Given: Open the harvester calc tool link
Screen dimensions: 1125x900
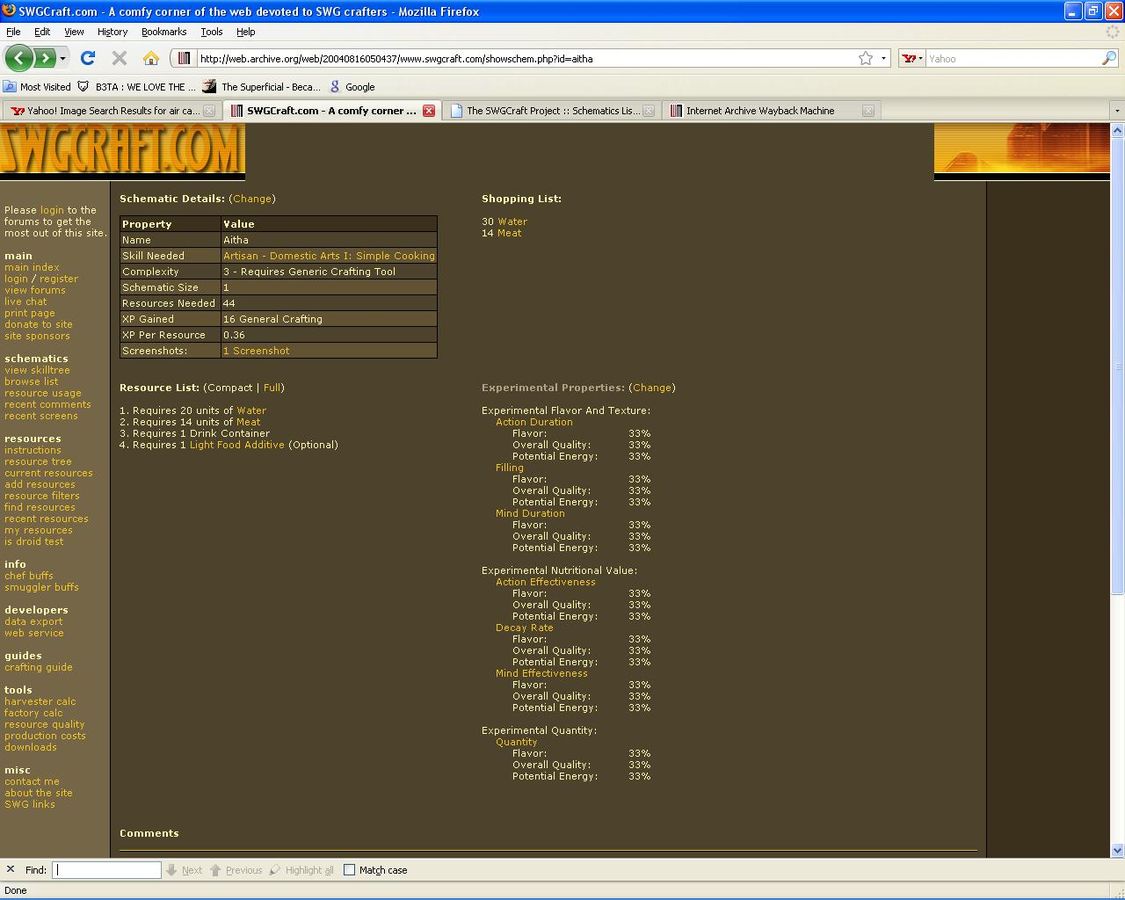Looking at the screenshot, I should (40, 702).
